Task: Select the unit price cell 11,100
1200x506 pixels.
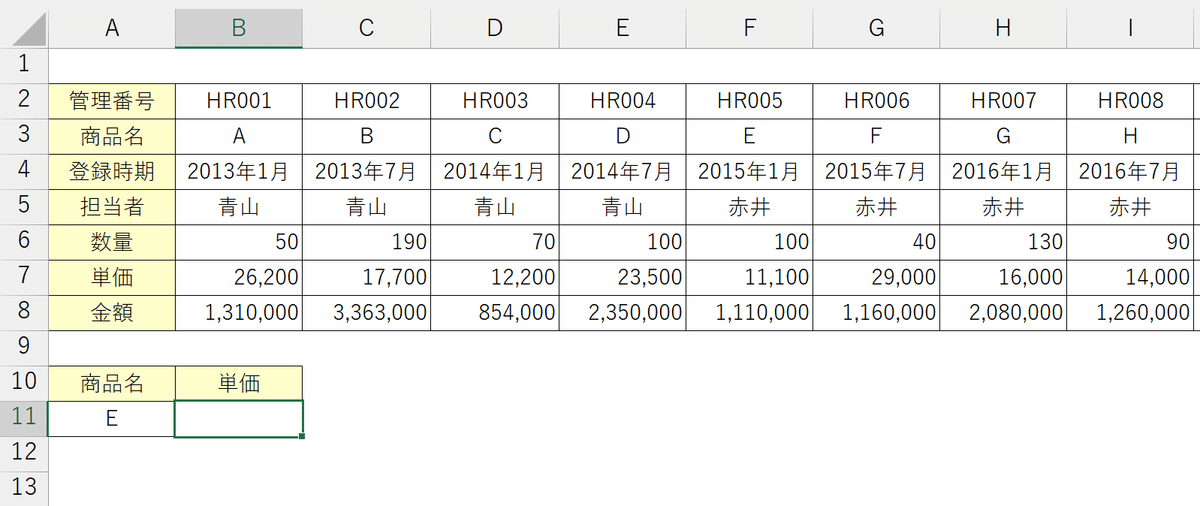Action: click(749, 277)
